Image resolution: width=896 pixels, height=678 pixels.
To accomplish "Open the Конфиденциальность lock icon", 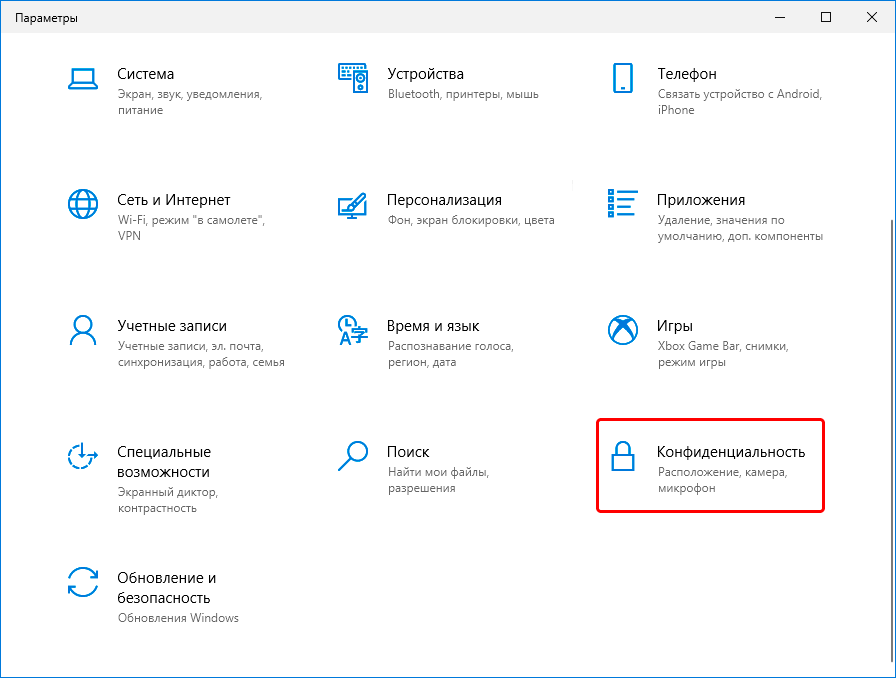I will (x=622, y=456).
